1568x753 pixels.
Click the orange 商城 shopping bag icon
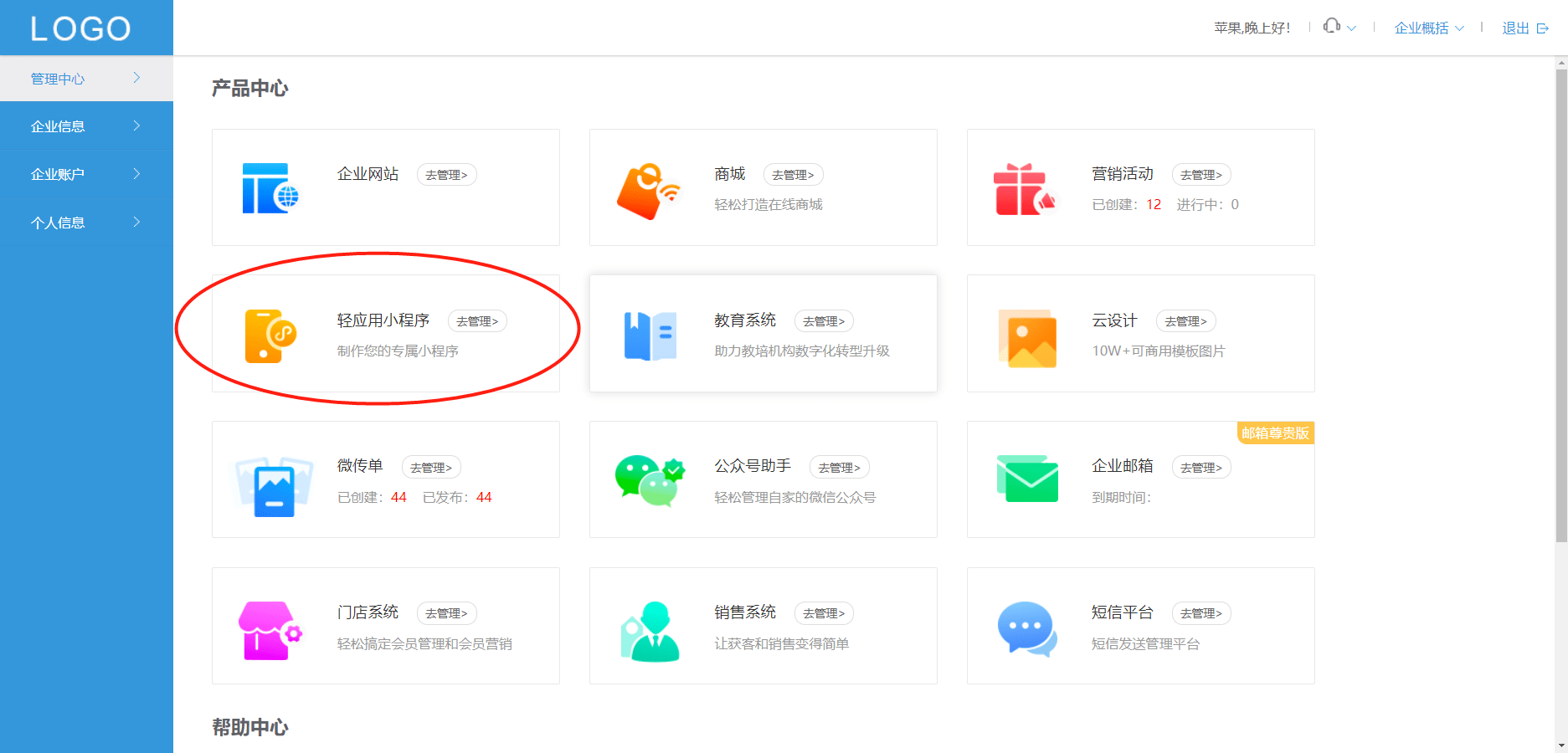coord(647,191)
